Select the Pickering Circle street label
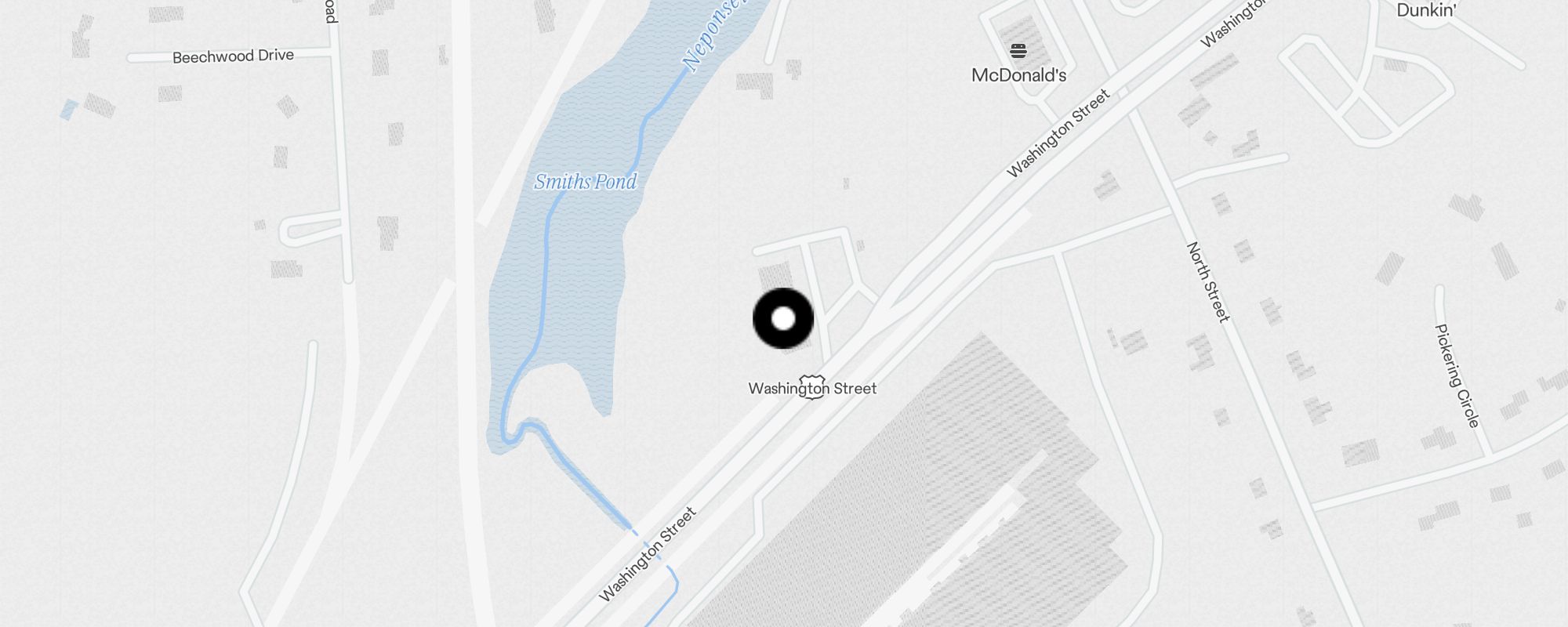This screenshot has width=1568, height=627. pos(1457,375)
